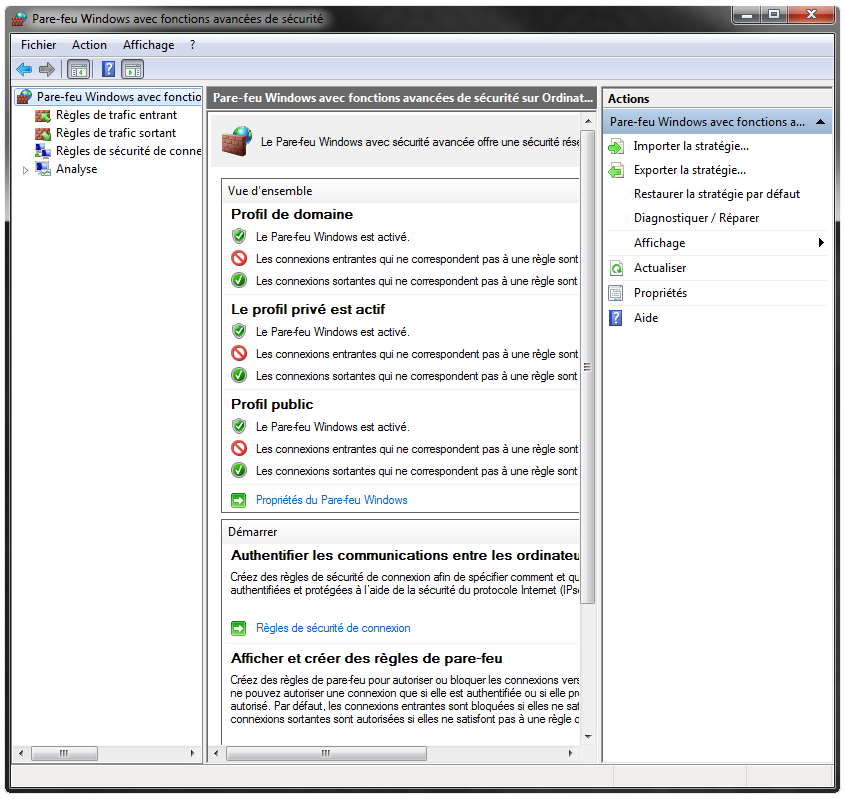Click center pane vertical scrollbar thumb
Viewport: 845px width, 799px height.
coord(587,367)
